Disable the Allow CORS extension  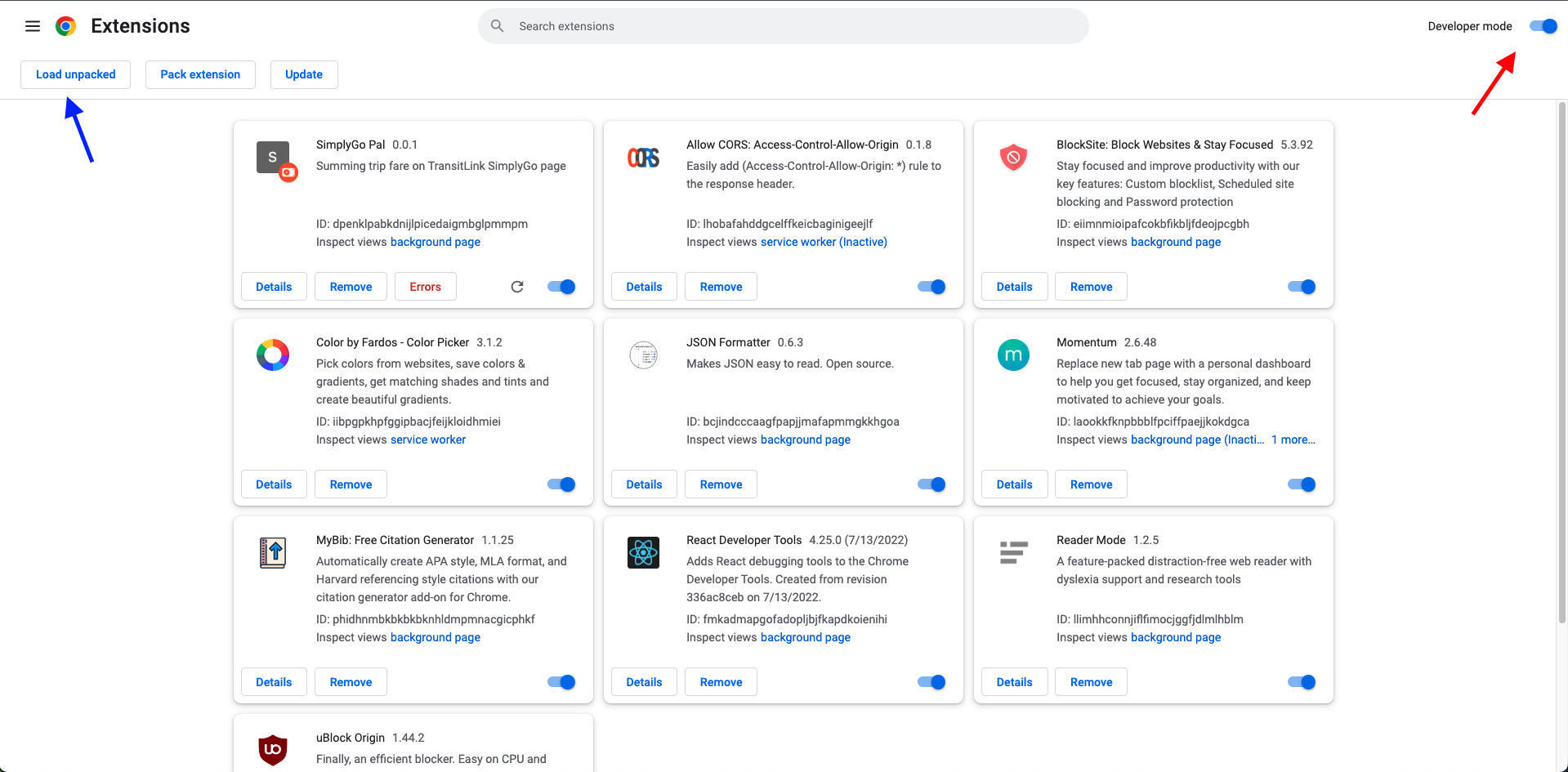[x=931, y=287]
